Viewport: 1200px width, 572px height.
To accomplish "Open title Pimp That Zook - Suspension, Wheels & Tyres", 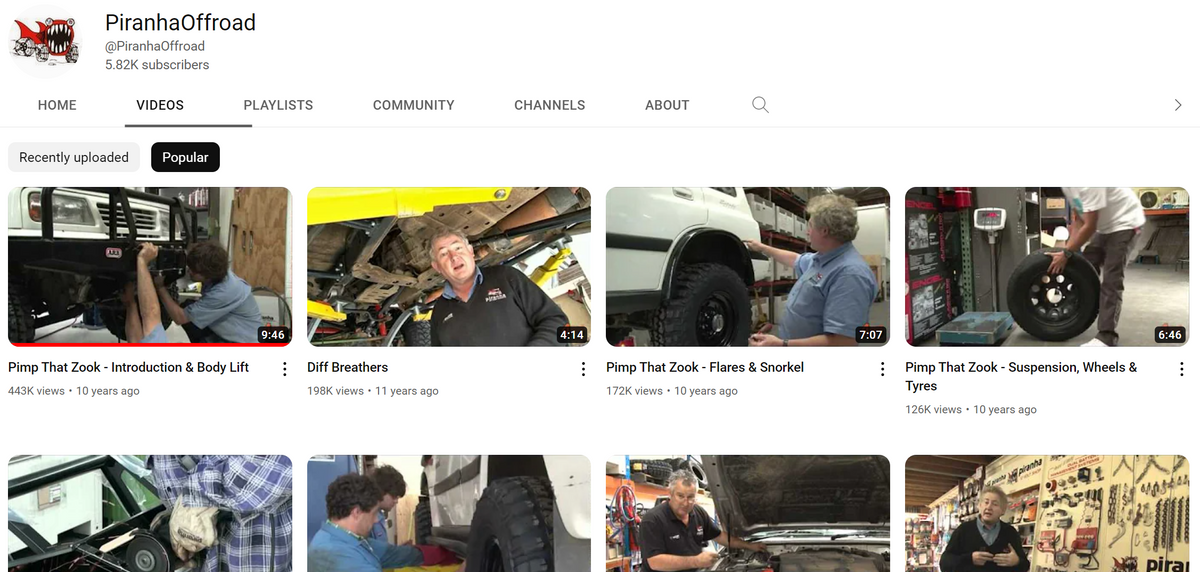I will point(1021,376).
